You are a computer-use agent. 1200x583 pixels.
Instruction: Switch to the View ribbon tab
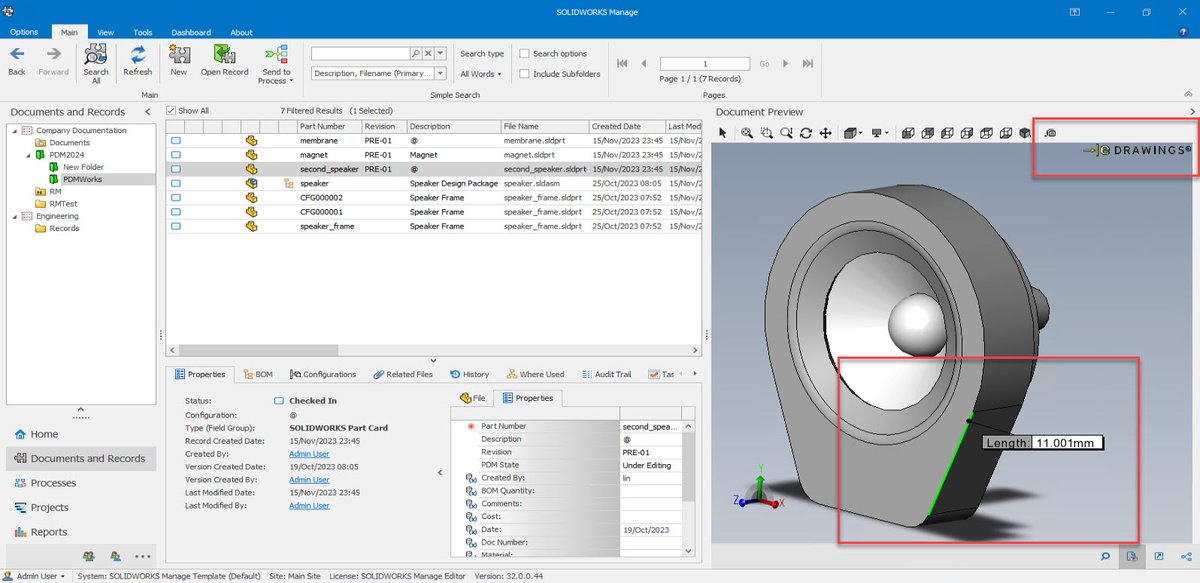pos(105,32)
